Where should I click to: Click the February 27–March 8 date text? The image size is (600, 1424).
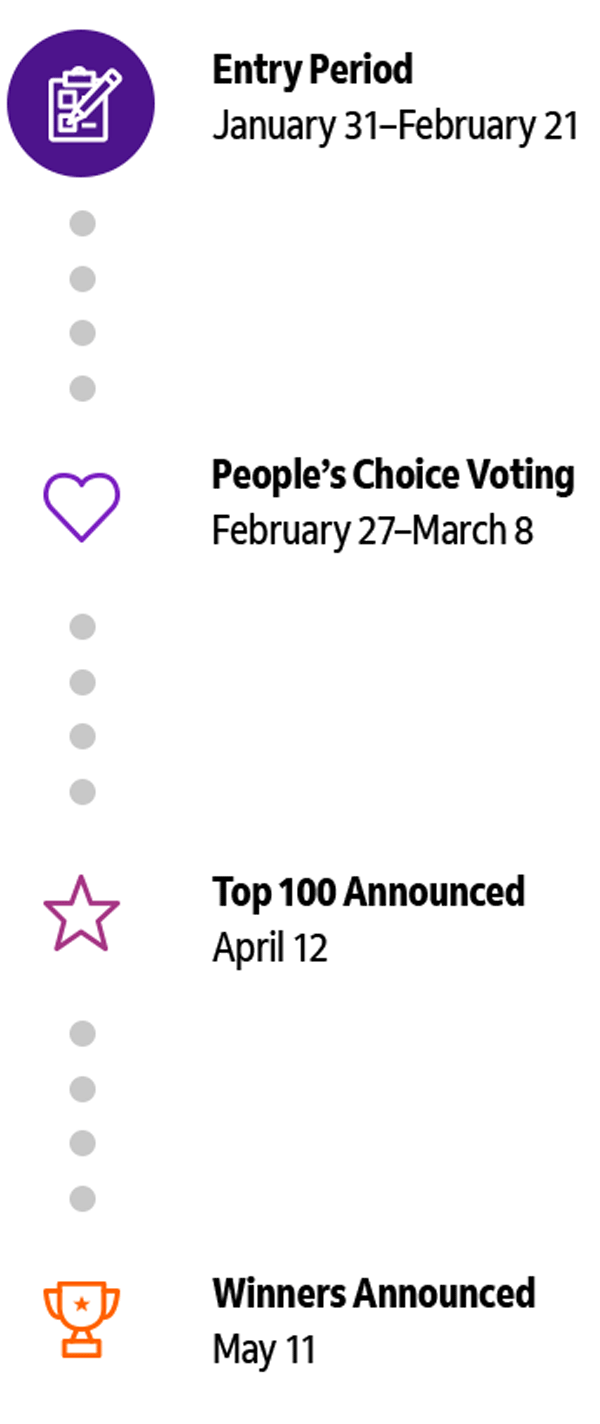pos(372,531)
